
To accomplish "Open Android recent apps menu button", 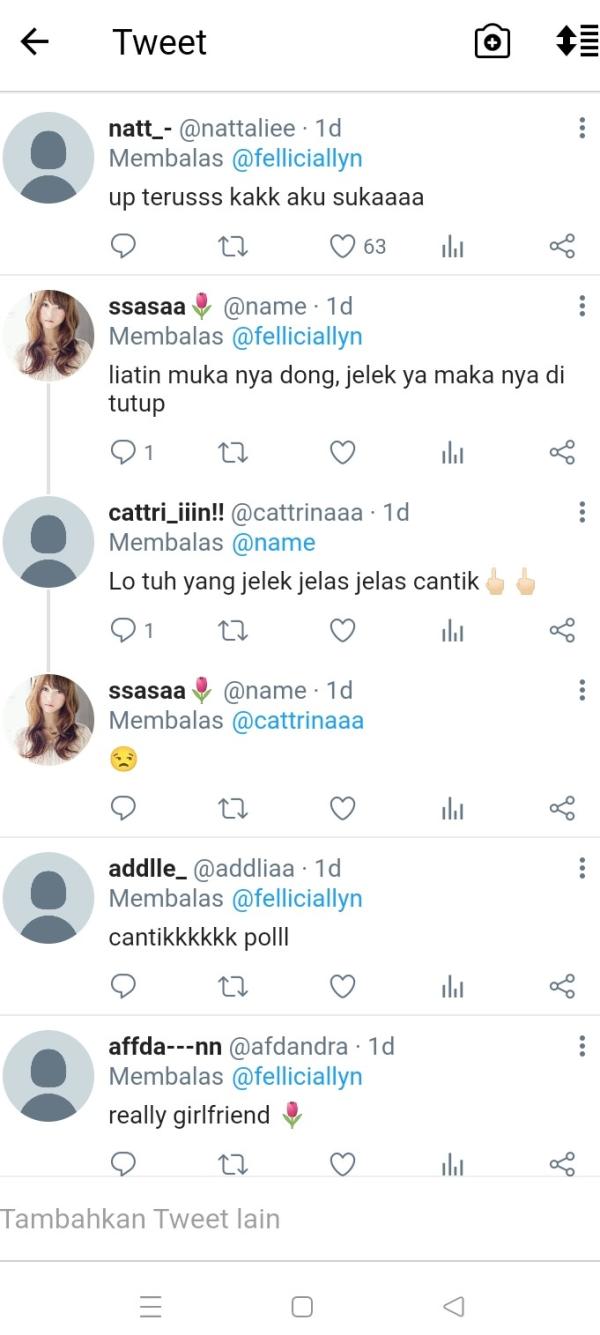I will coord(151,1306).
